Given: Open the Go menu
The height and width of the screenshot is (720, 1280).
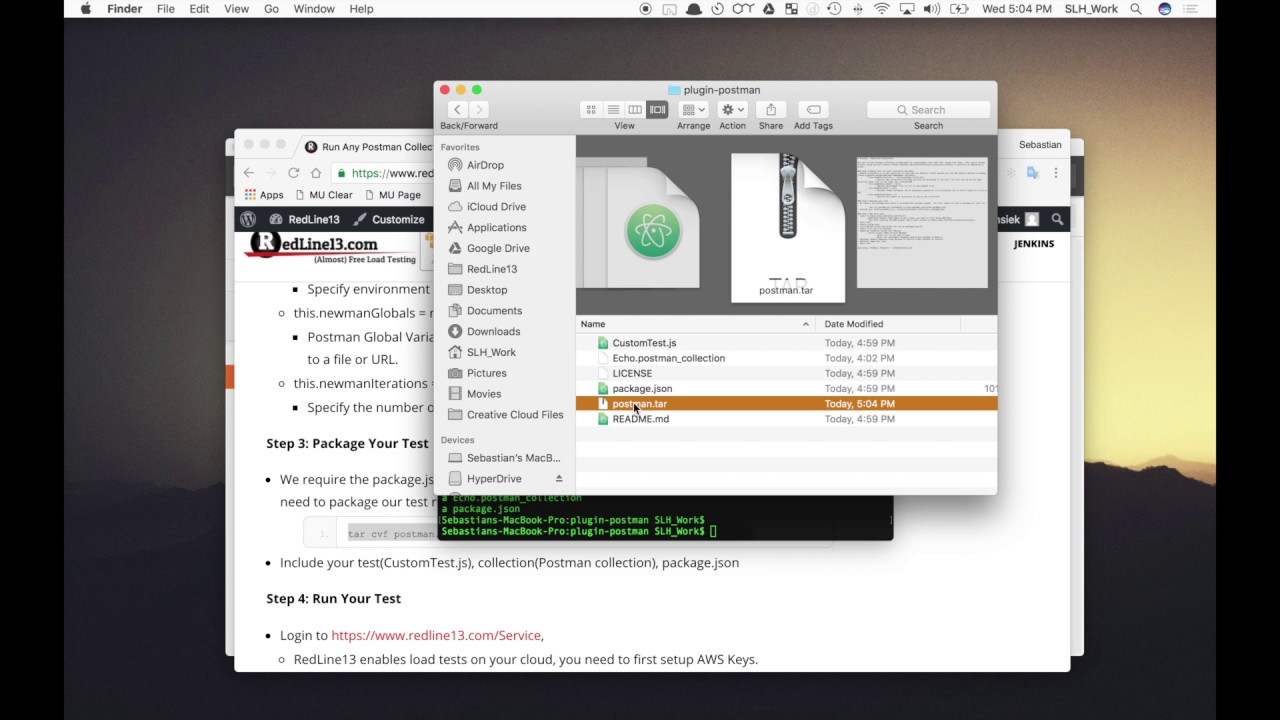Looking at the screenshot, I should [271, 9].
